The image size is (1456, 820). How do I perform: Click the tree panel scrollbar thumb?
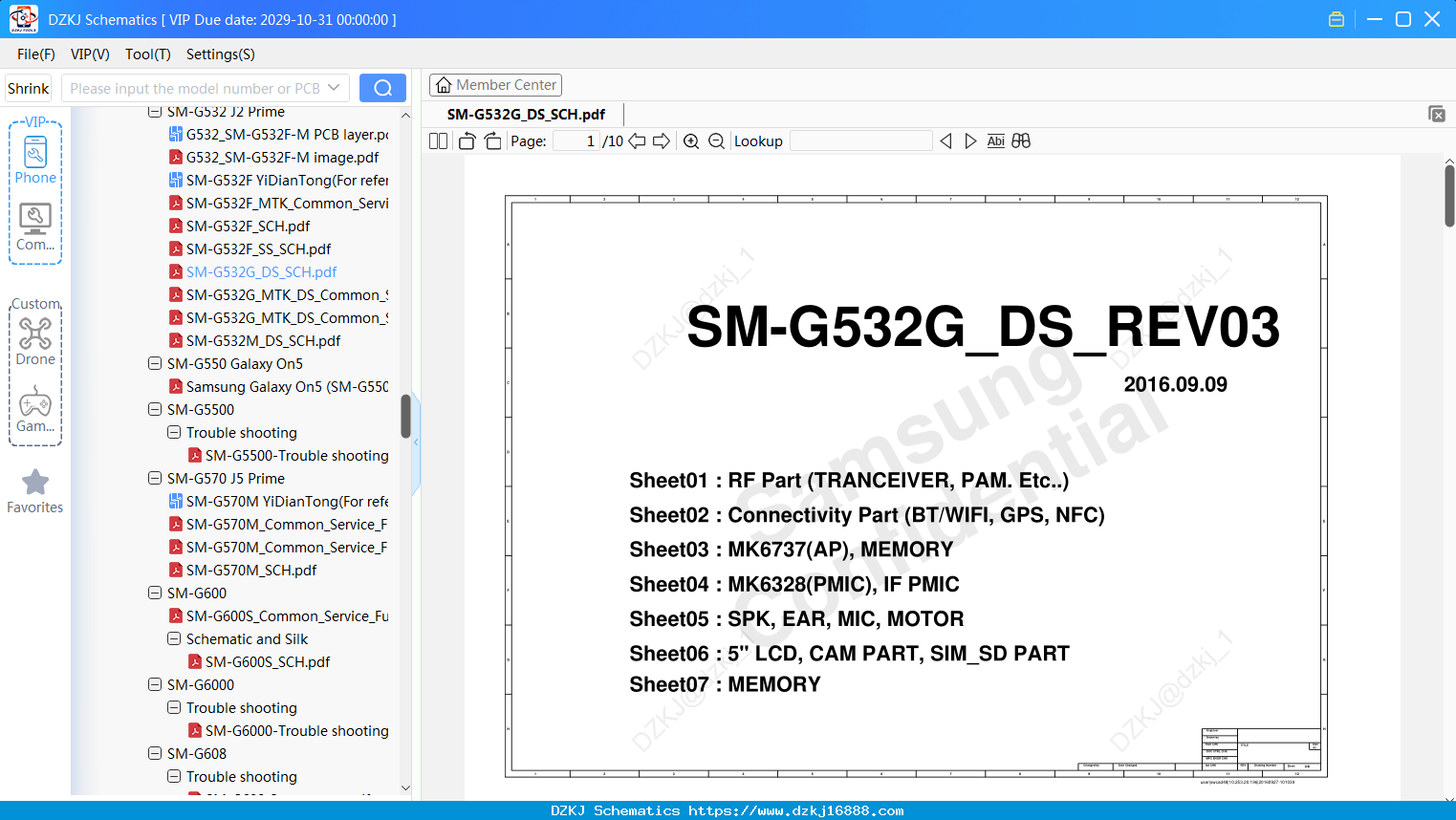tap(405, 417)
